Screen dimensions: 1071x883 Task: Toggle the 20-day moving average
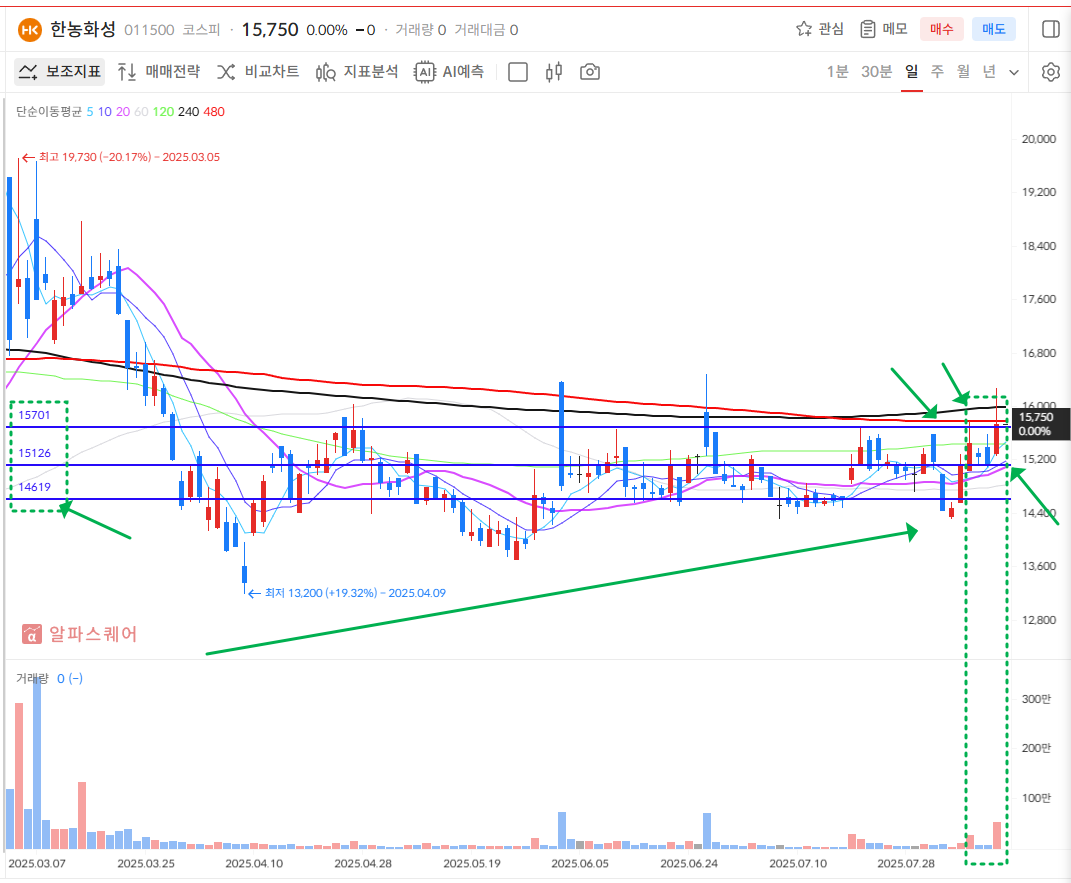pos(123,112)
